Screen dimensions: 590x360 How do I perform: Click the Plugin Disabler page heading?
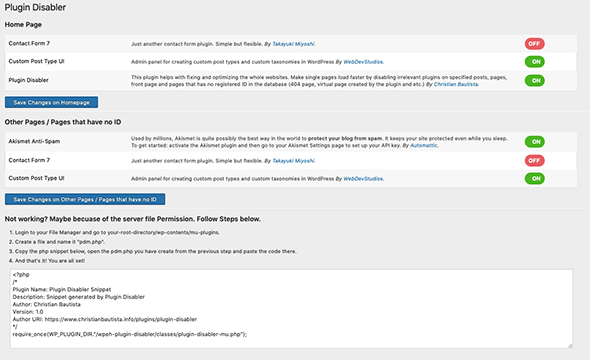point(35,7)
